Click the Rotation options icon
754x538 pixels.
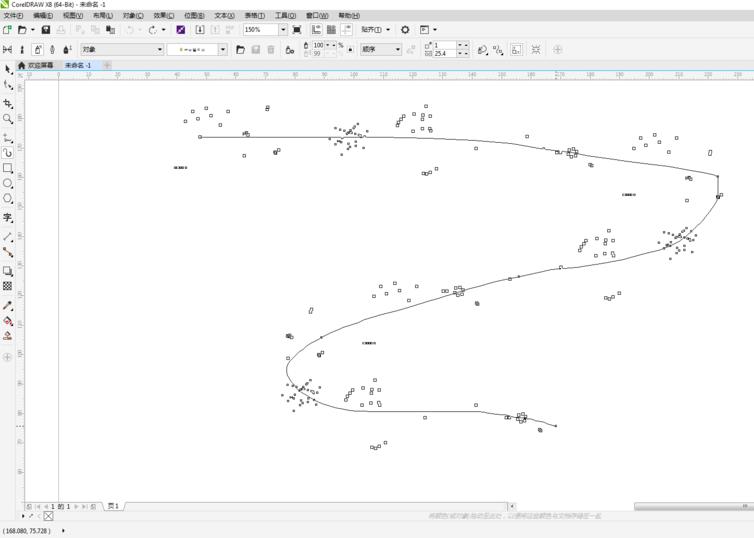pyautogui.click(x=482, y=50)
